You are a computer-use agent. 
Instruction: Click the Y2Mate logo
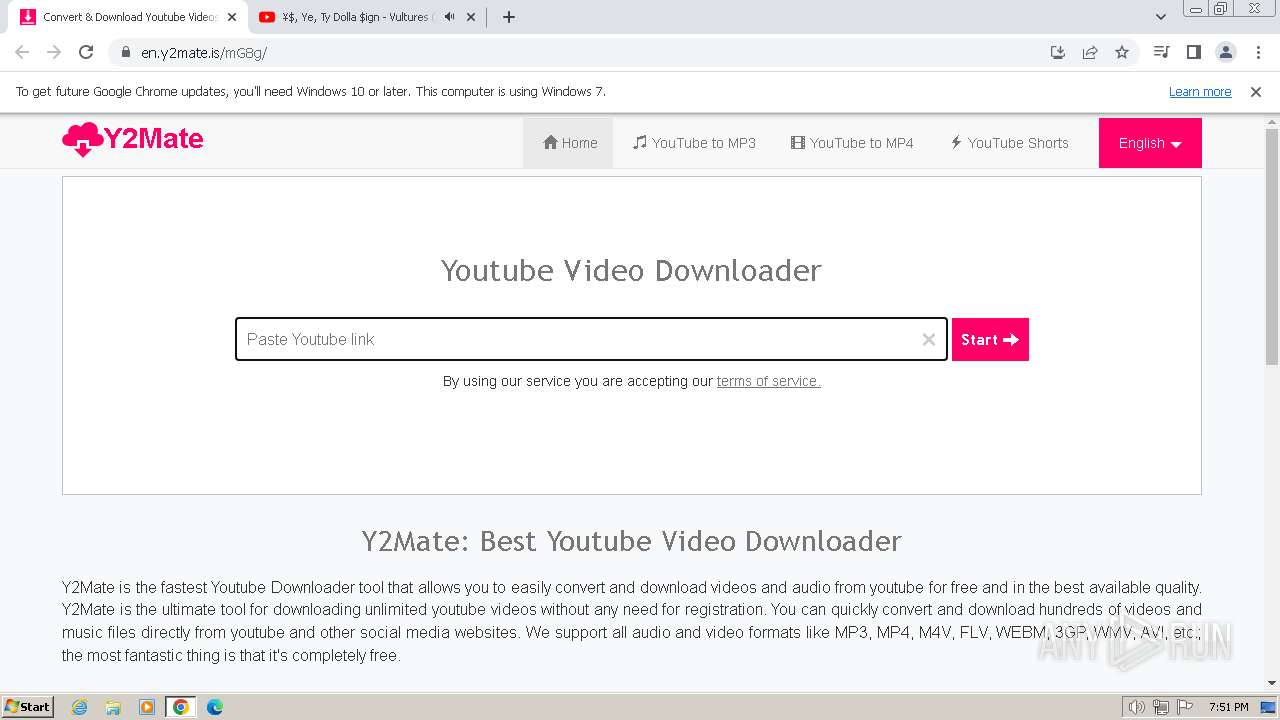(x=133, y=139)
